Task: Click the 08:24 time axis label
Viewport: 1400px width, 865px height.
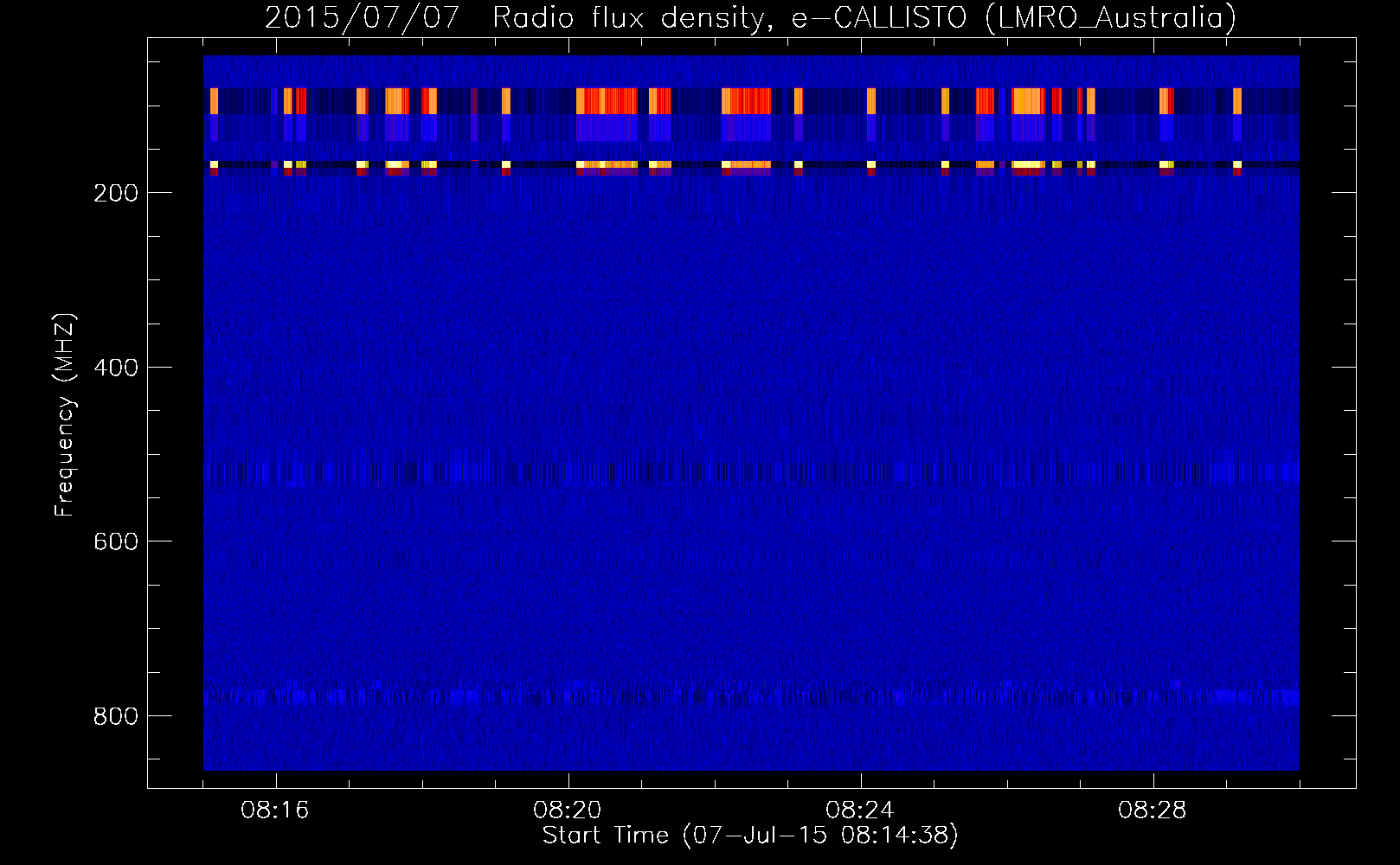Action: tap(860, 811)
